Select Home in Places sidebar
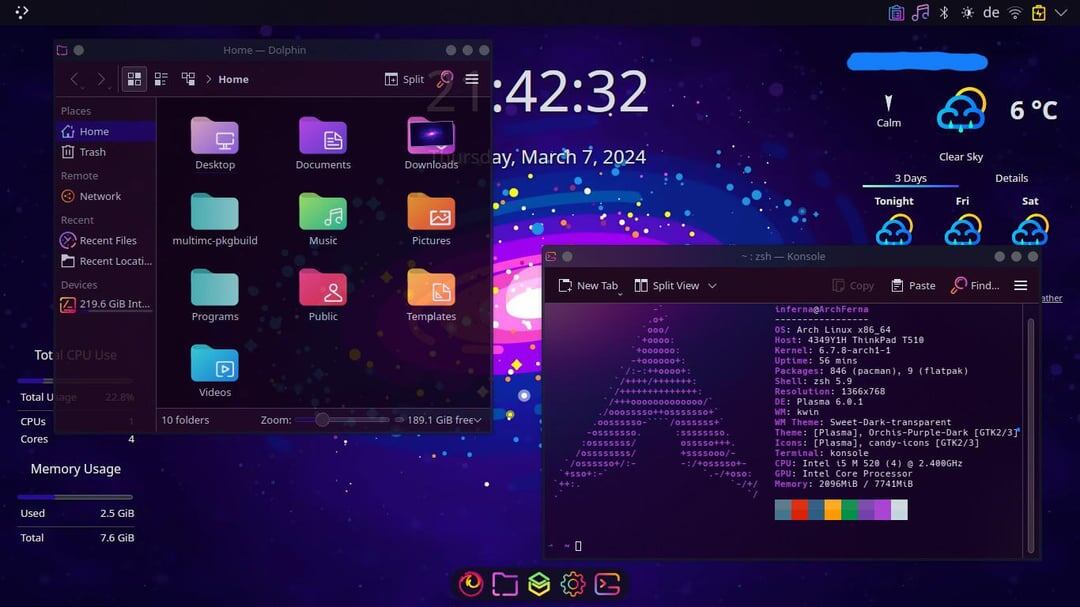Image resolution: width=1080 pixels, height=607 pixels. point(106,131)
